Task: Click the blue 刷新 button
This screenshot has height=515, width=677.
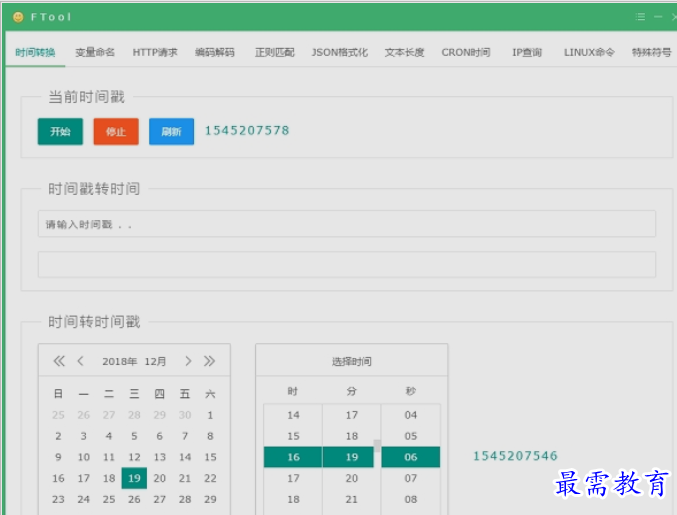Action: (171, 132)
